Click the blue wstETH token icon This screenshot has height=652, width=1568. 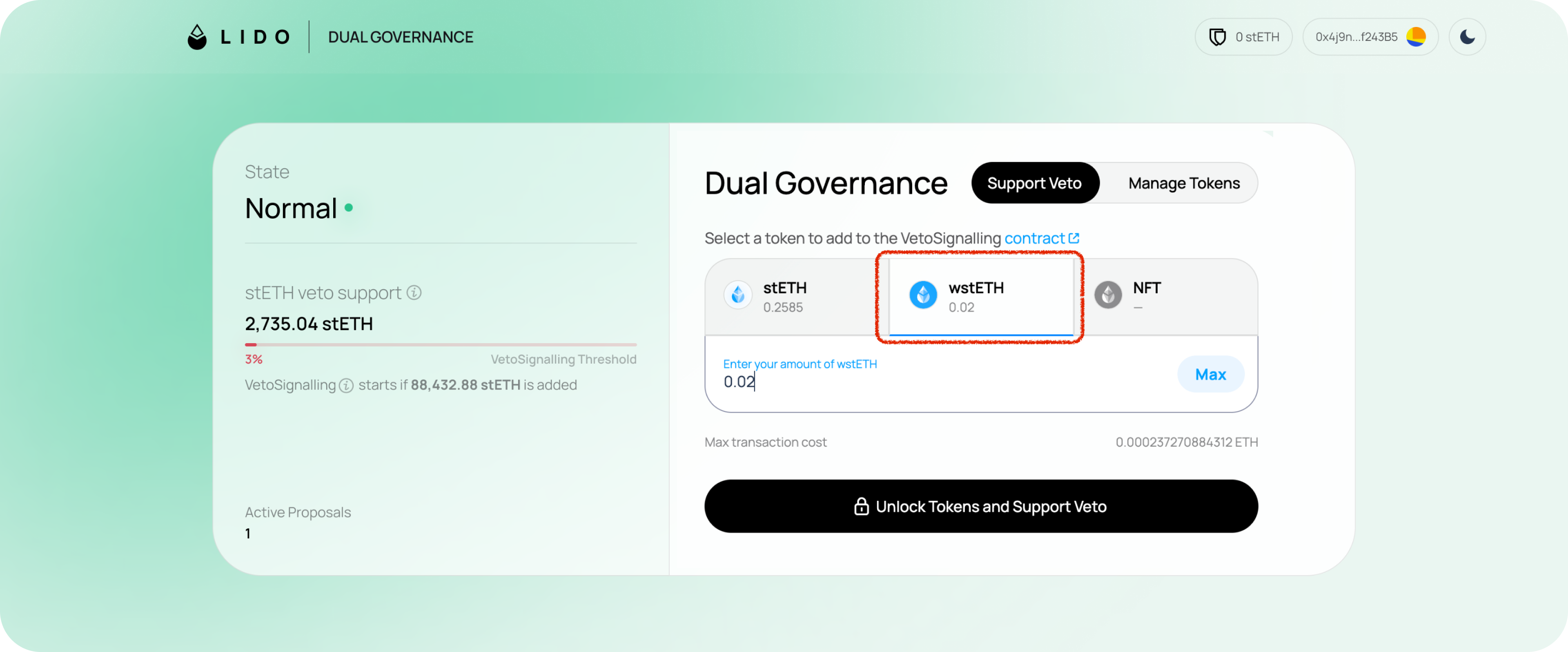pyautogui.click(x=923, y=295)
